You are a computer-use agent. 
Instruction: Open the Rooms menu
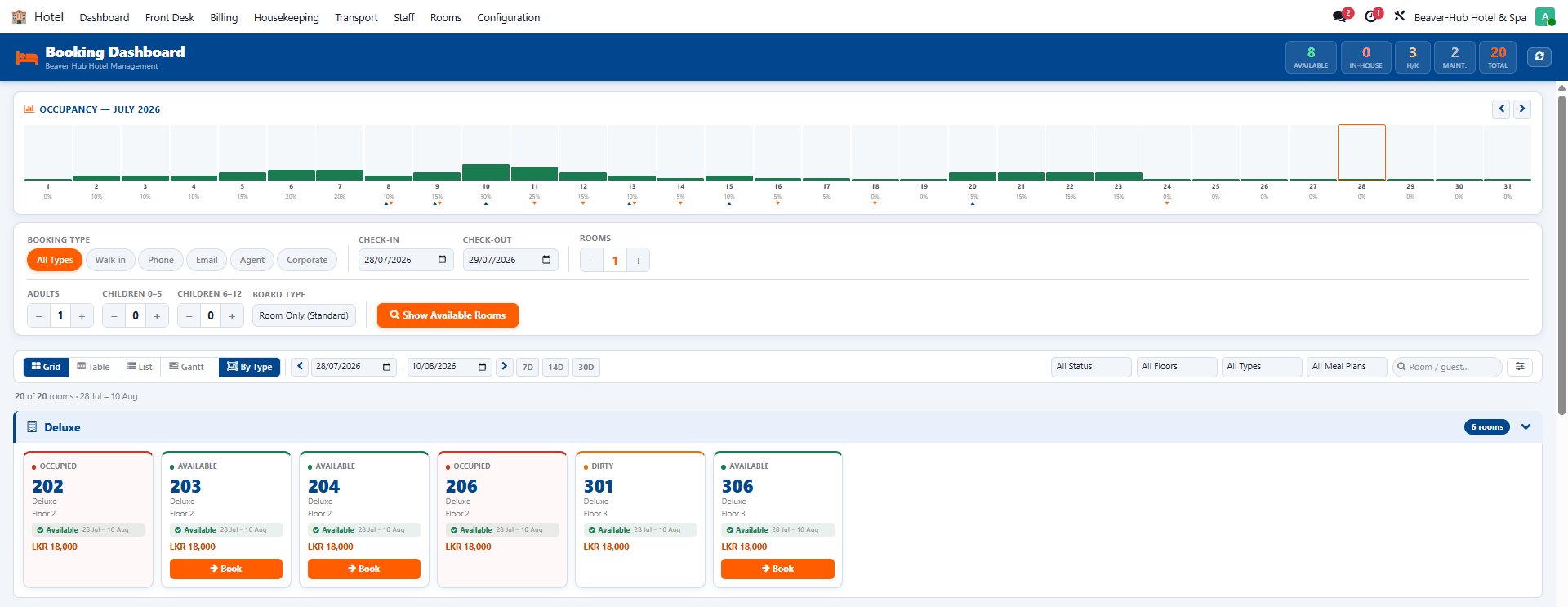446,17
